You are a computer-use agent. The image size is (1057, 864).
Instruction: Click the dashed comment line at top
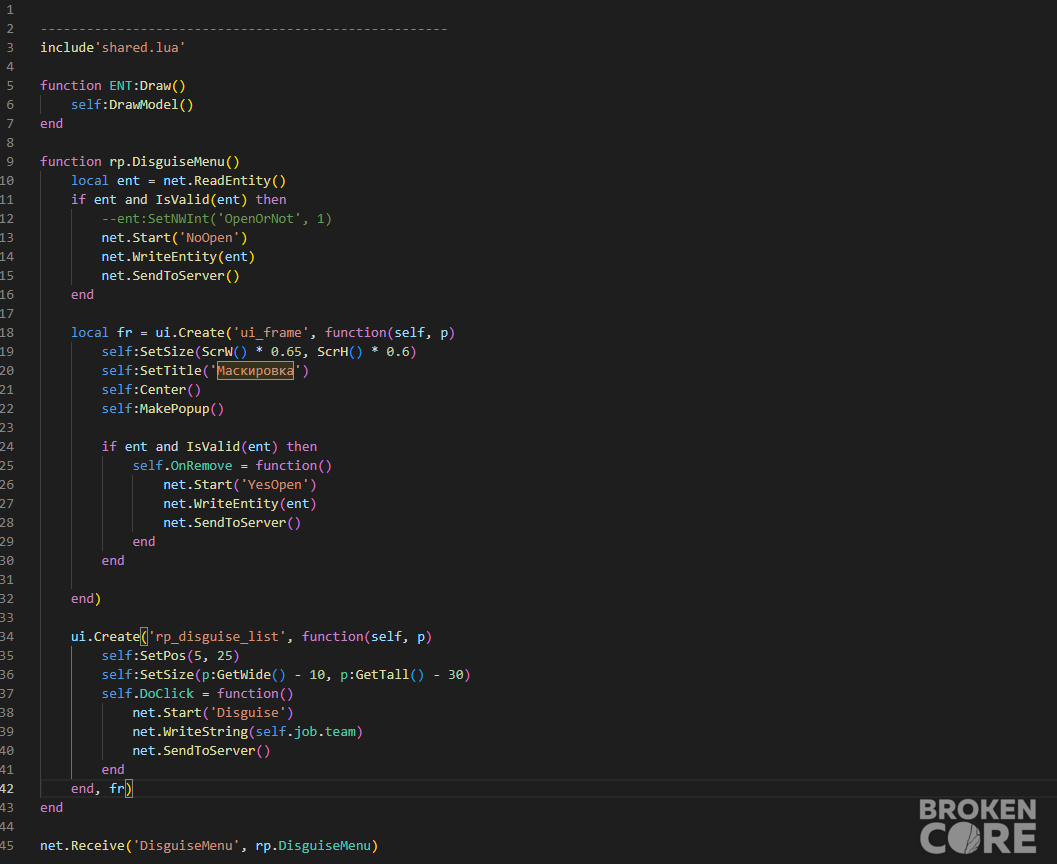point(243,29)
